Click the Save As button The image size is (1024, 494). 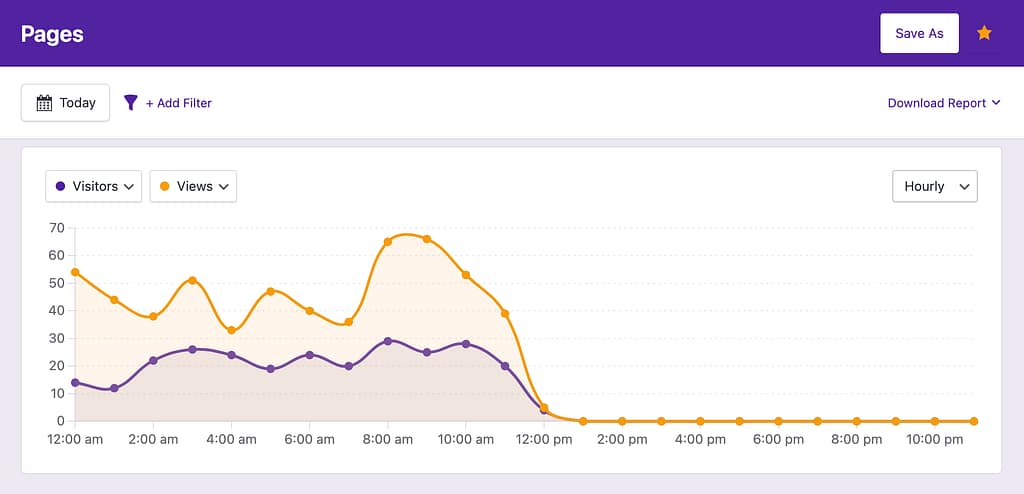(919, 33)
